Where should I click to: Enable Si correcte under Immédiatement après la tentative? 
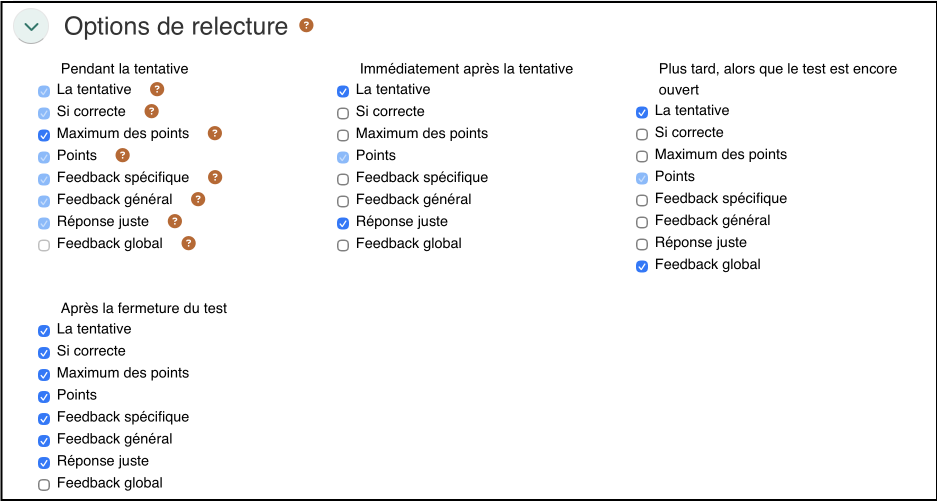pos(343,113)
